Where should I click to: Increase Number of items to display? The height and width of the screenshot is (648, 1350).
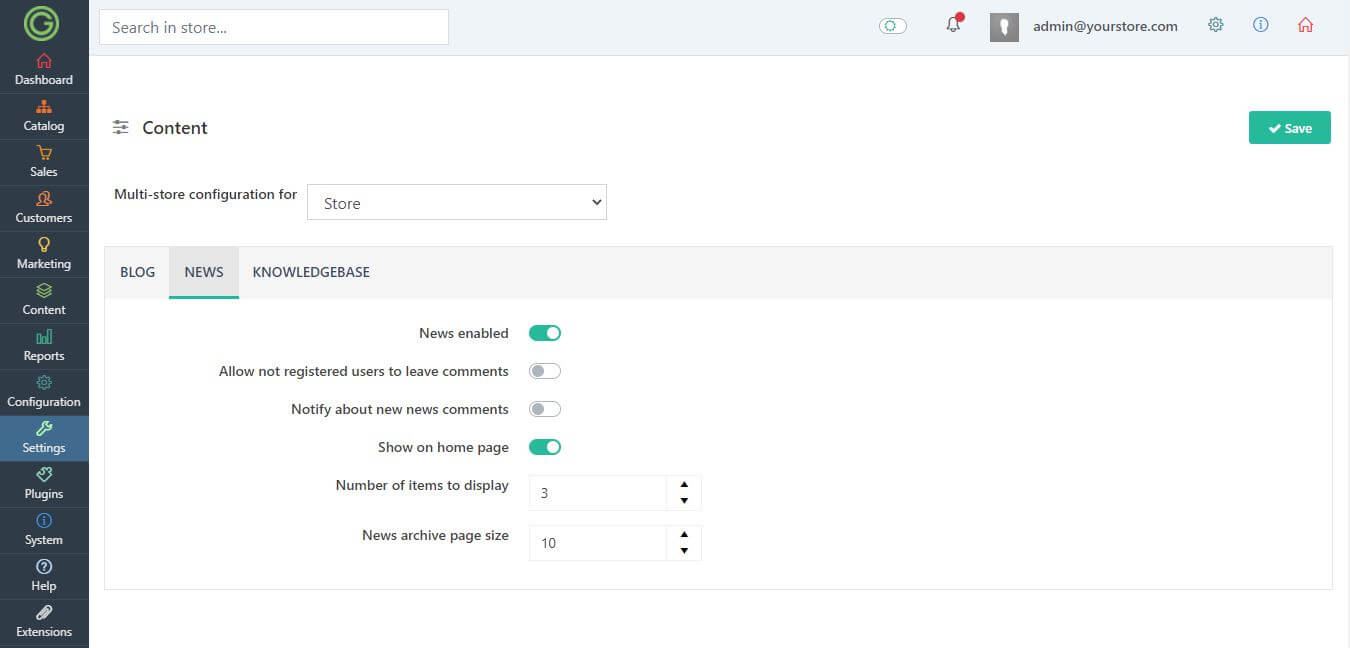coord(684,484)
